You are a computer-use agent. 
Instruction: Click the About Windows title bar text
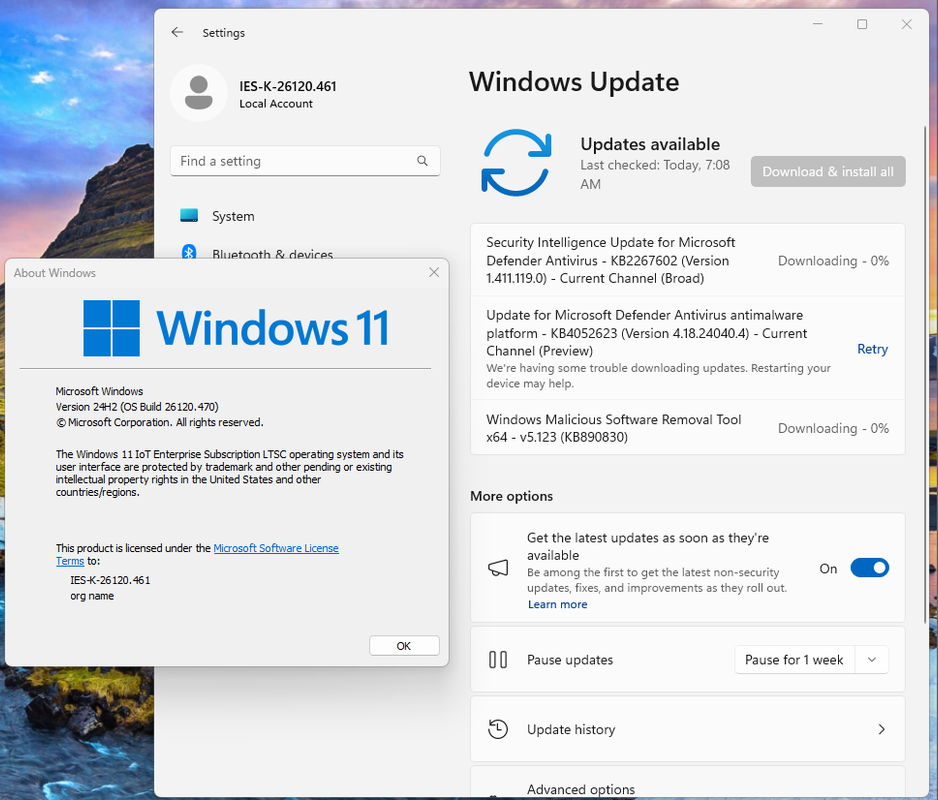click(x=54, y=273)
